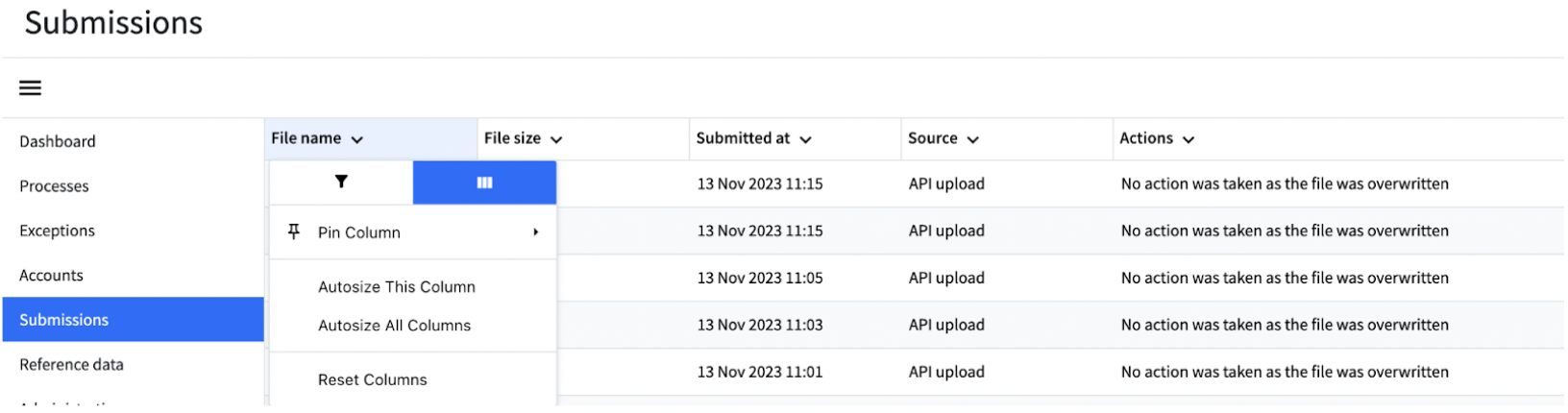Open File size column menu chevron
The width and height of the screenshot is (1568, 413).
tap(556, 139)
